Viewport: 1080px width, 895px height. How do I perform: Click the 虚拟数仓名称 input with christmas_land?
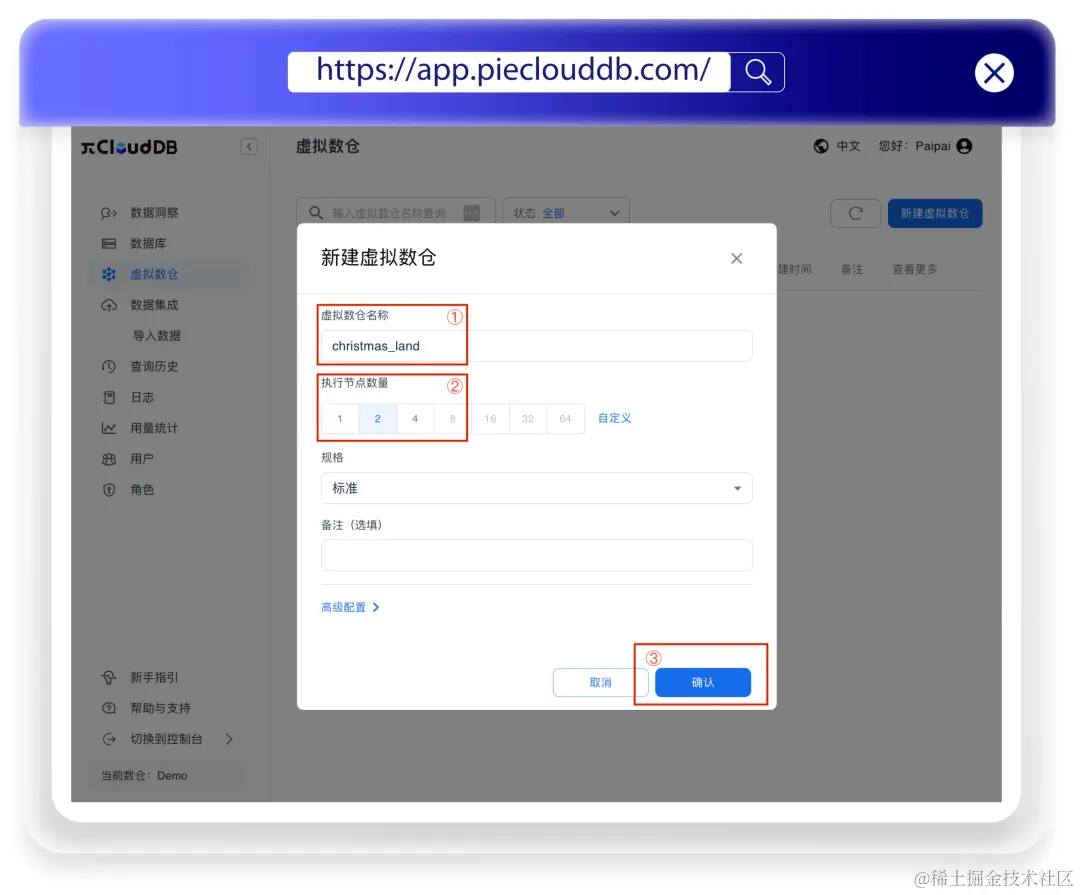(x=536, y=346)
